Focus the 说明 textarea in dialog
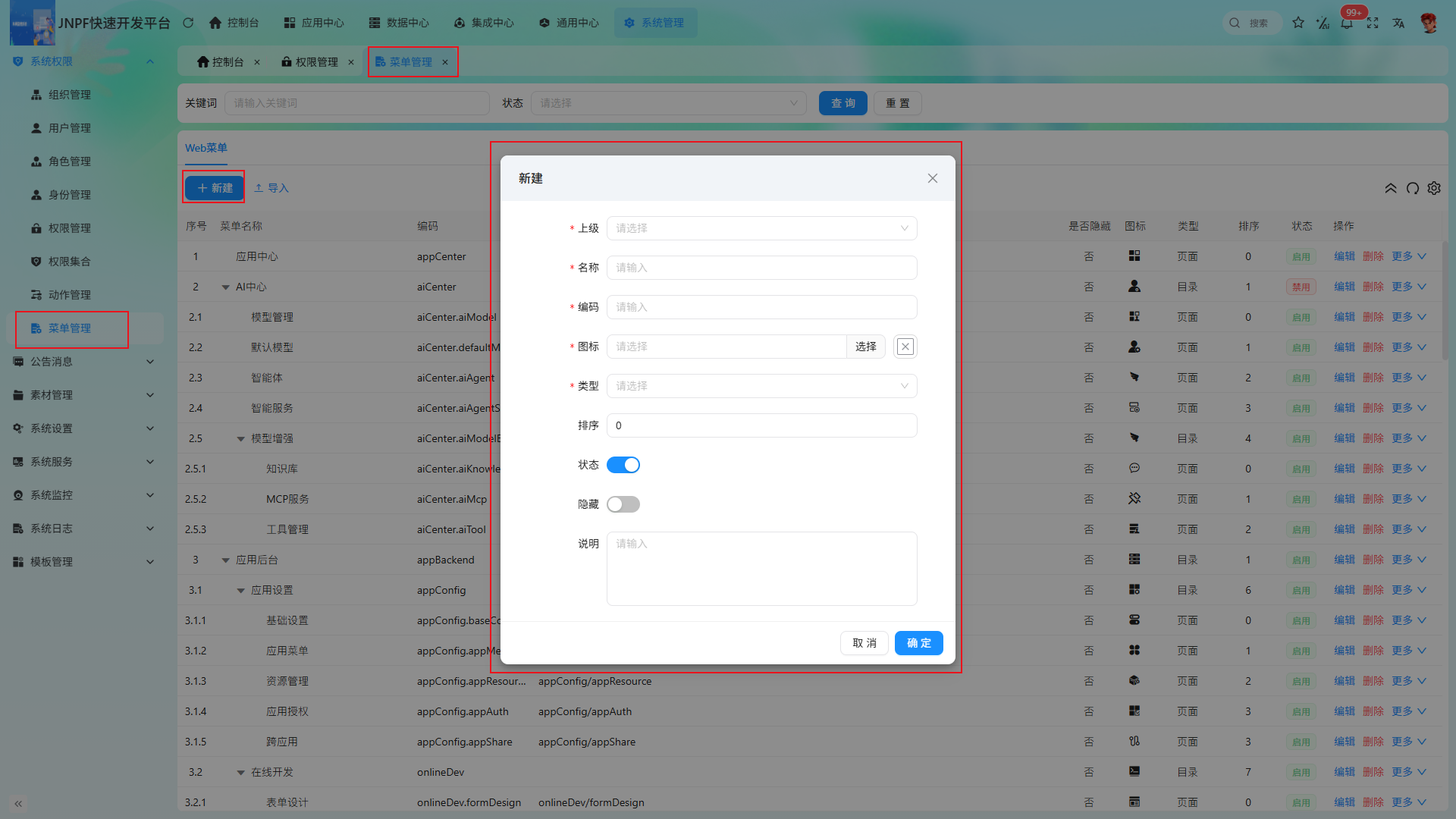 tap(762, 569)
